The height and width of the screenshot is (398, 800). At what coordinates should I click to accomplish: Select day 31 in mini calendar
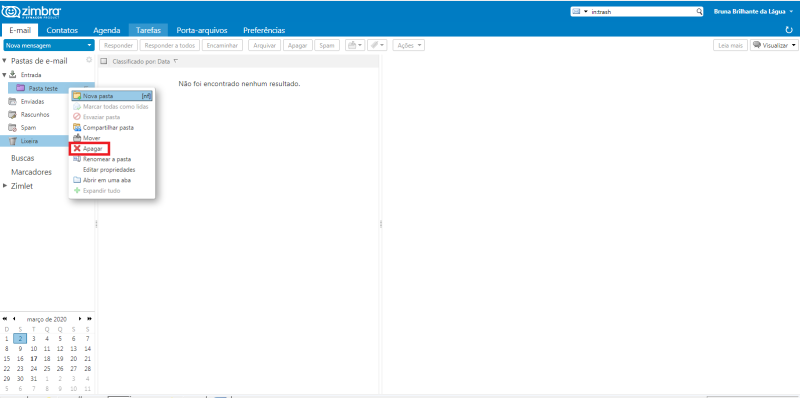tap(34, 379)
